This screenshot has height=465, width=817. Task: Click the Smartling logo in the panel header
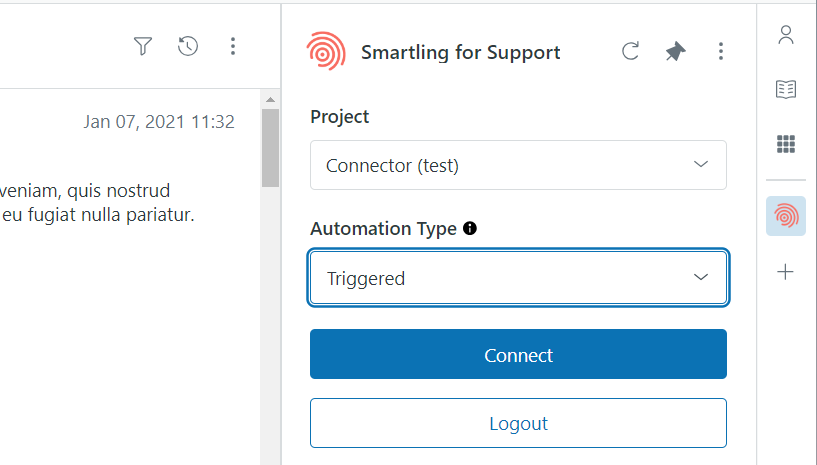[x=327, y=52]
